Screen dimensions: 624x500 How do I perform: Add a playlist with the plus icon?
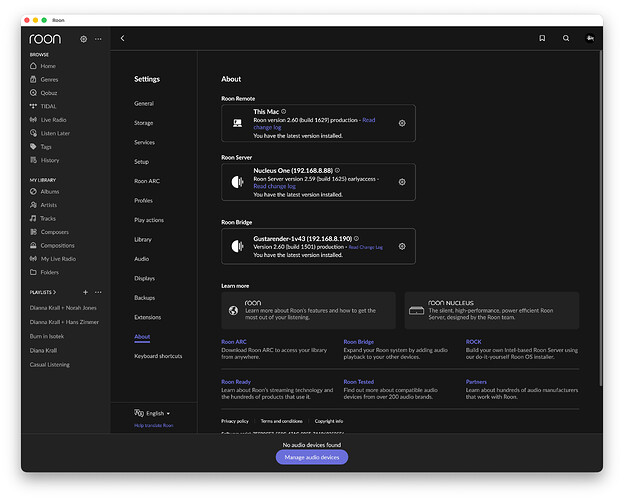point(85,292)
